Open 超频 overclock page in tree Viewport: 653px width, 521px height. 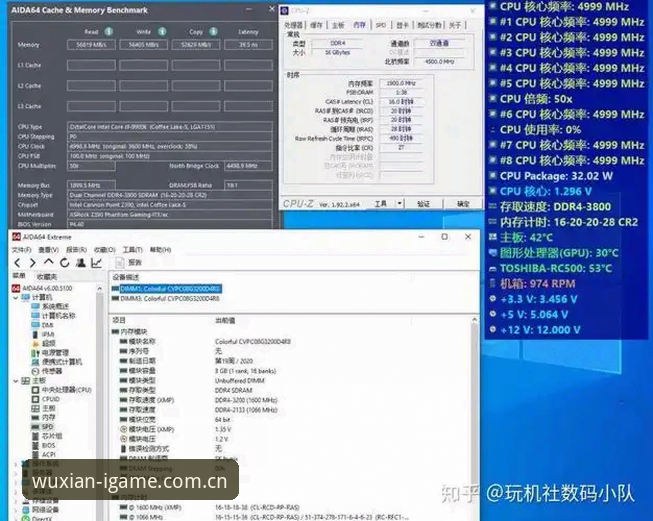[x=44, y=344]
